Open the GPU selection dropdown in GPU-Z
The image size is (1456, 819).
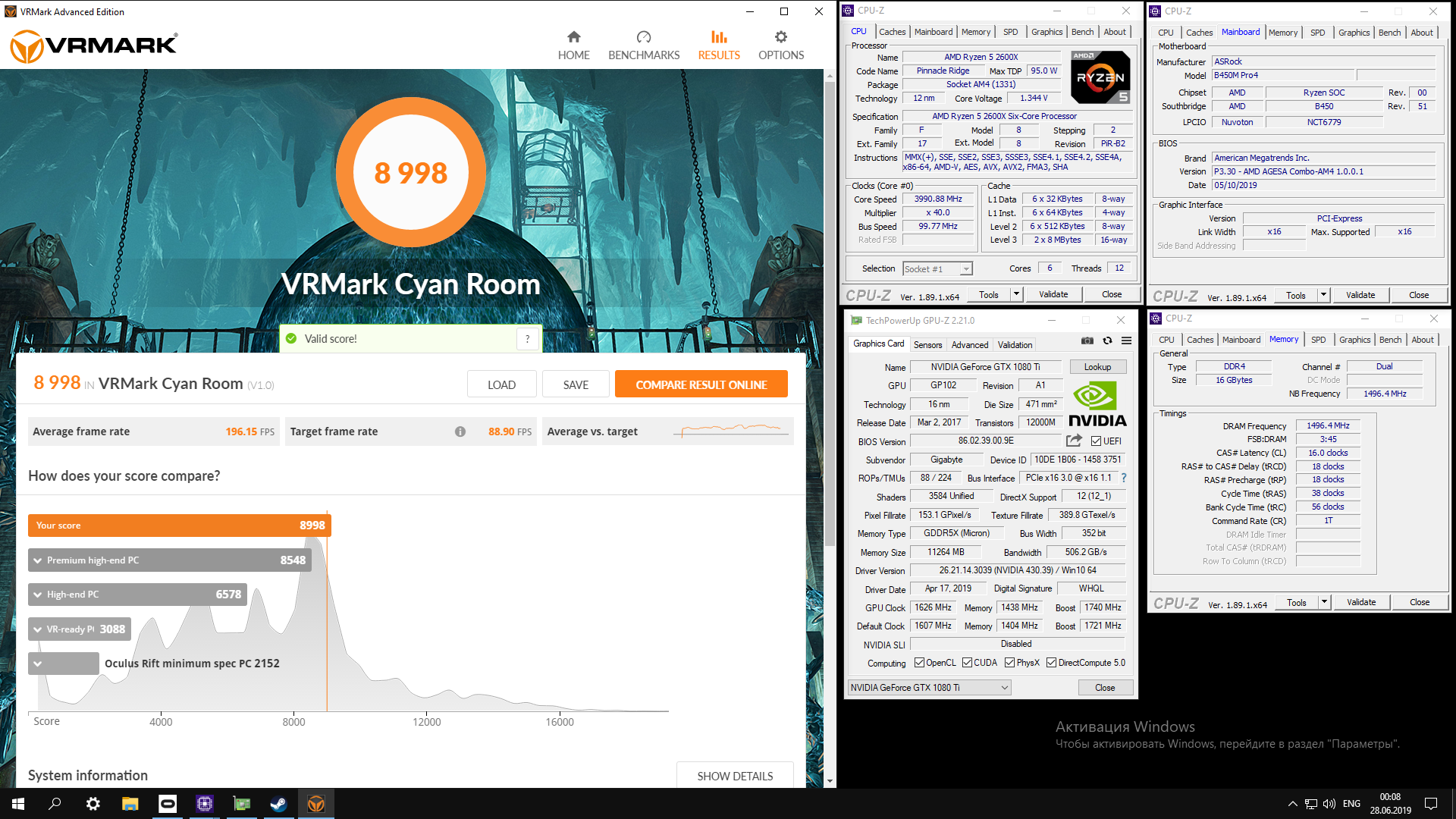click(x=929, y=688)
